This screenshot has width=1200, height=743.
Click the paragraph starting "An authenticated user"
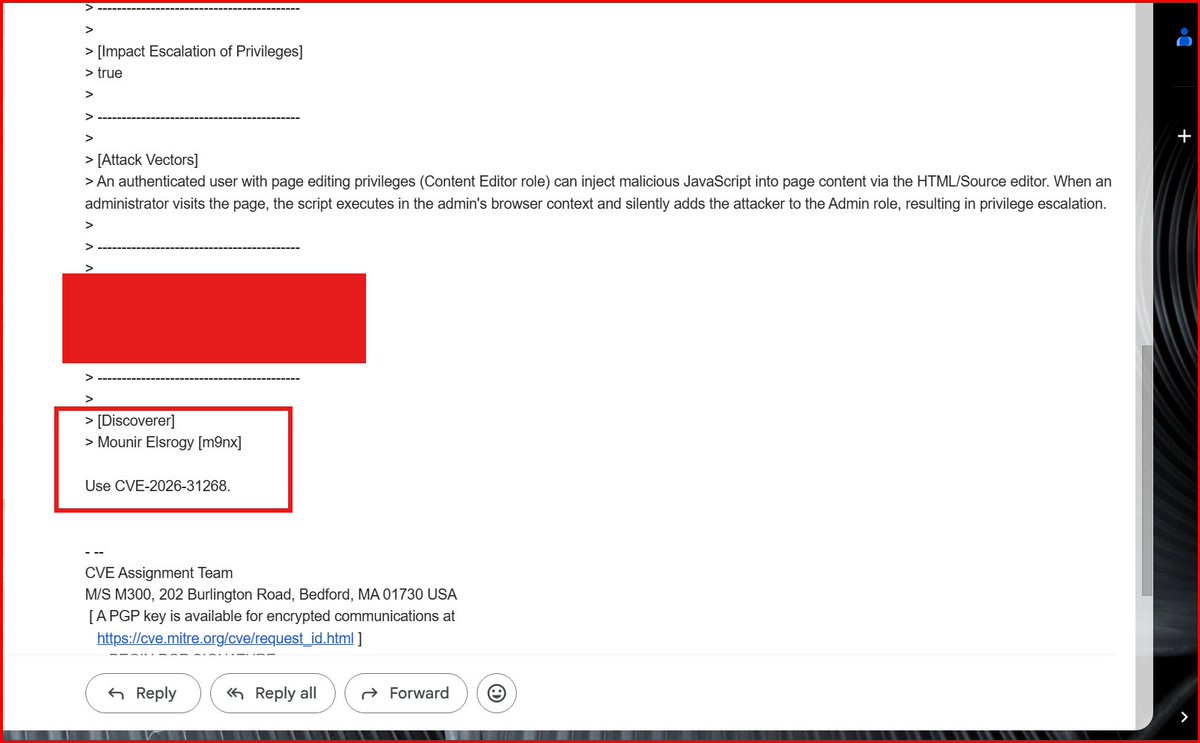click(x=598, y=192)
